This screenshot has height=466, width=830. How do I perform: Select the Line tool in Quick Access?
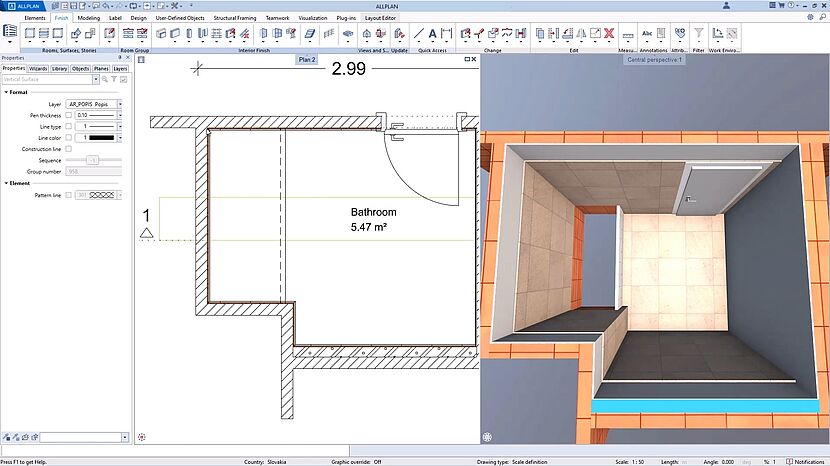pos(419,34)
